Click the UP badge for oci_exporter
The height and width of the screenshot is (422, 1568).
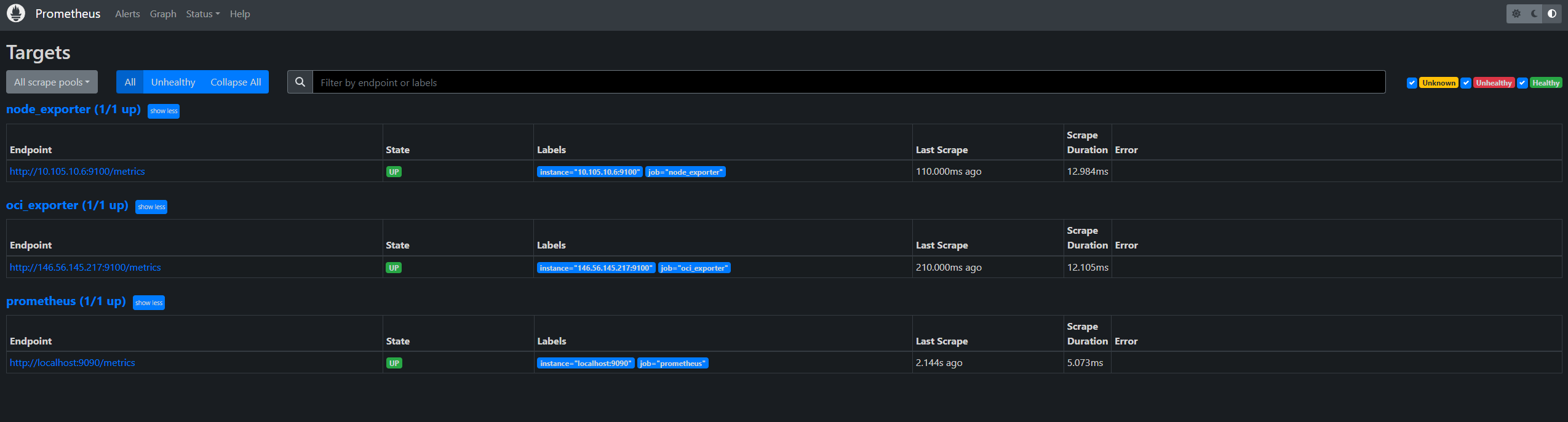(x=394, y=268)
